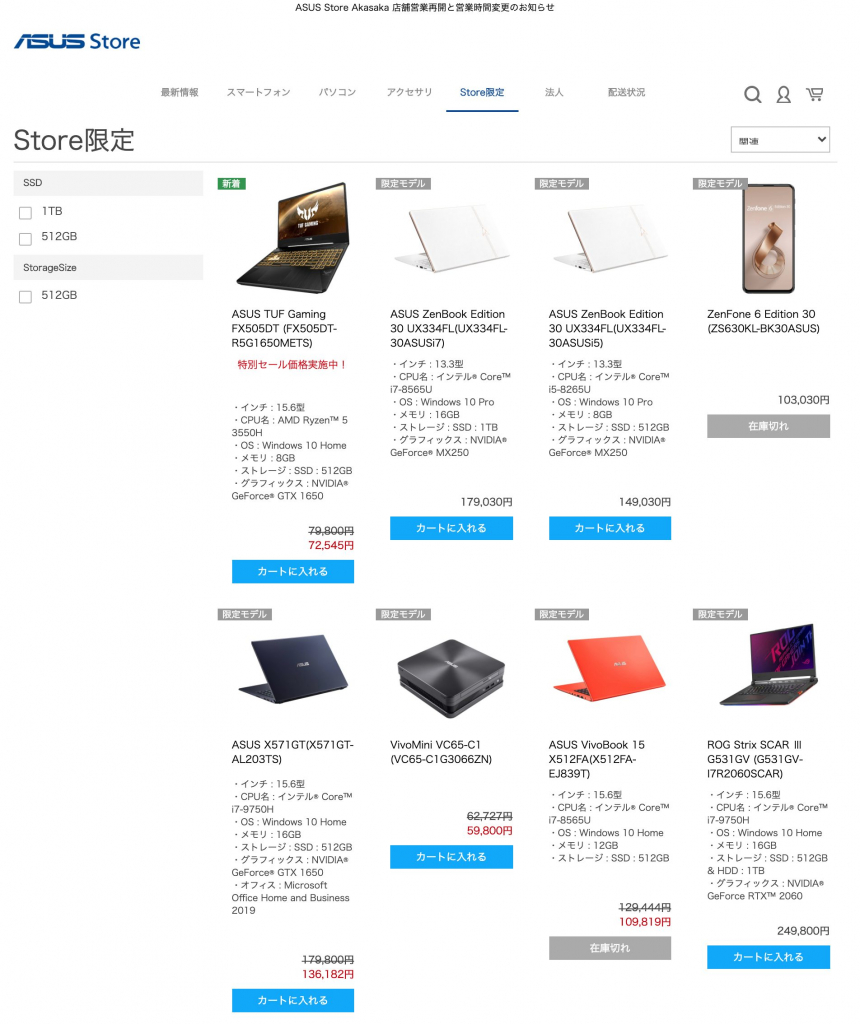Tick the 512GB SSD checkbox
This screenshot has height=1024, width=860.
pos(25,239)
